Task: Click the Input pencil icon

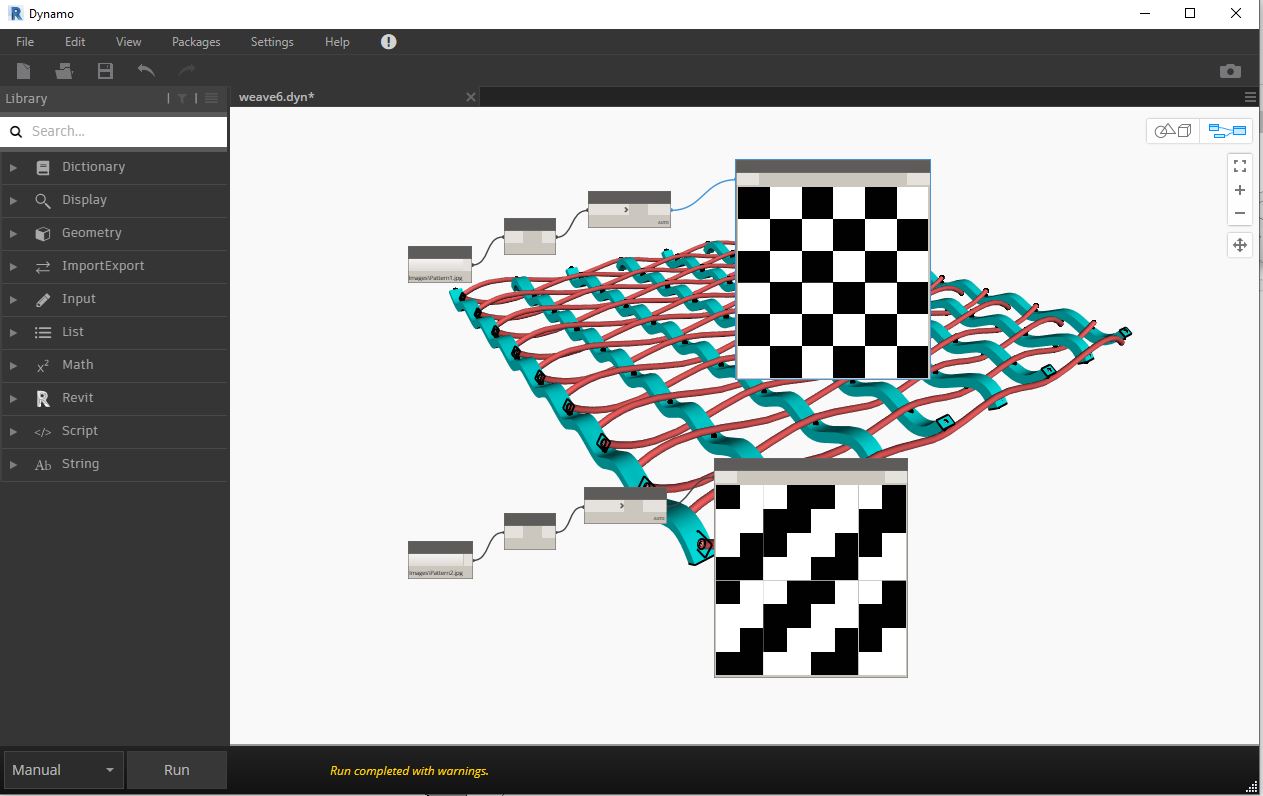Action: (42, 300)
